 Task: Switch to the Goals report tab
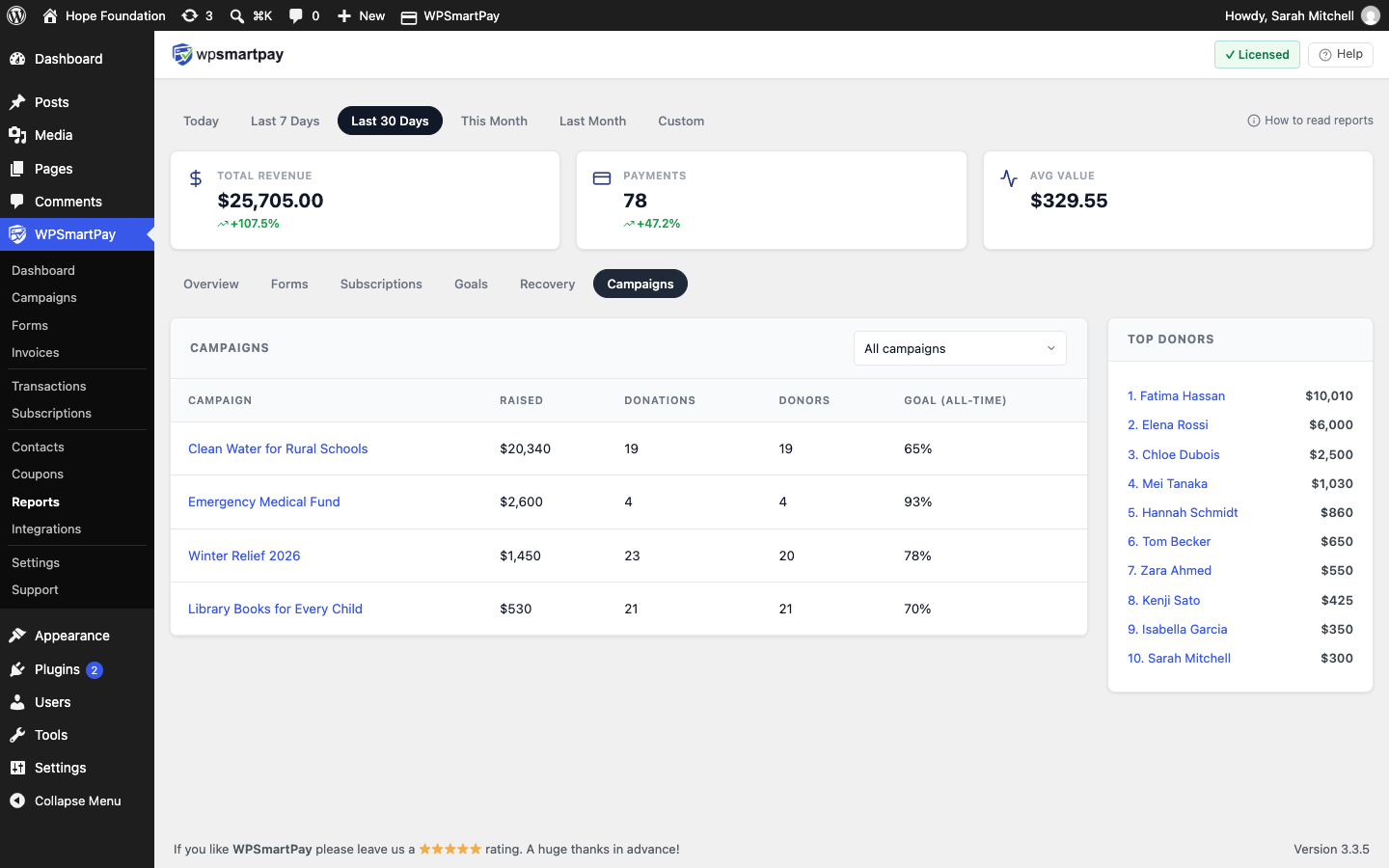click(471, 284)
